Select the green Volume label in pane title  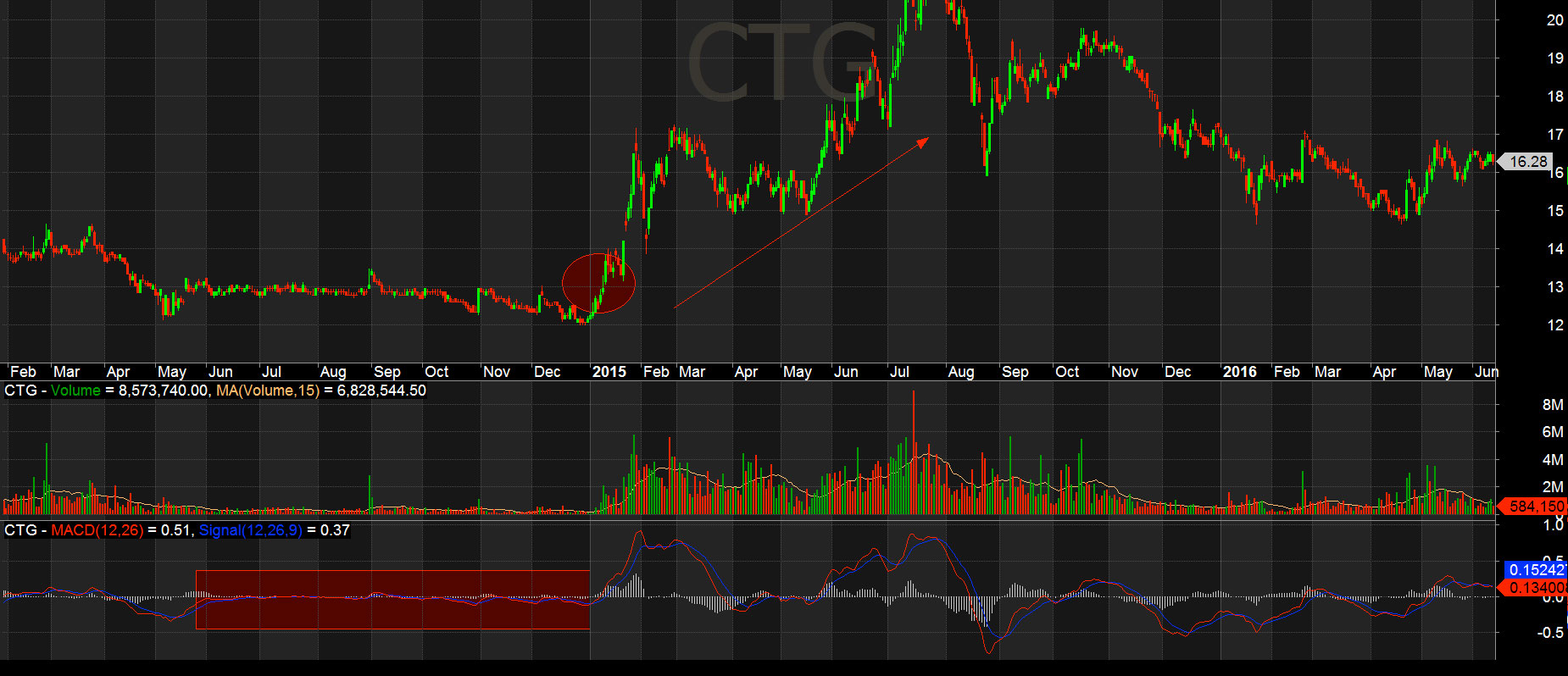click(75, 391)
